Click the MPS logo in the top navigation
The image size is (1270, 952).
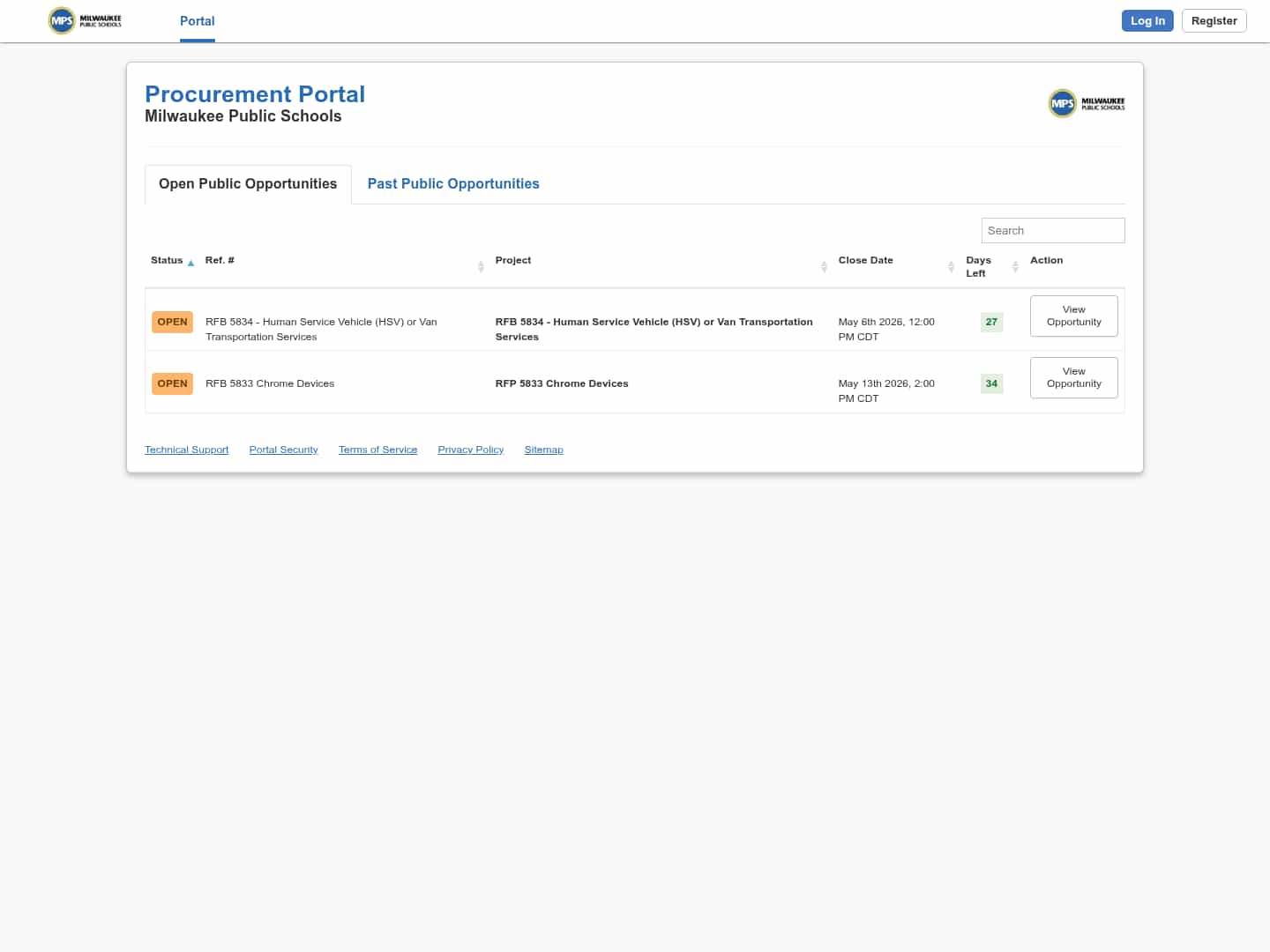85,20
